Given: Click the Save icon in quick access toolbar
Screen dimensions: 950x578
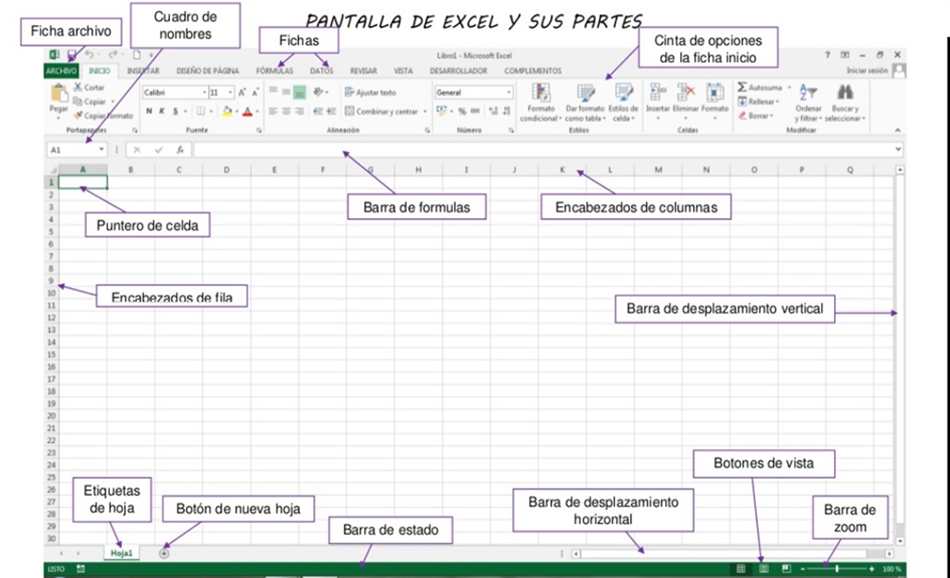Looking at the screenshot, I should tap(71, 55).
